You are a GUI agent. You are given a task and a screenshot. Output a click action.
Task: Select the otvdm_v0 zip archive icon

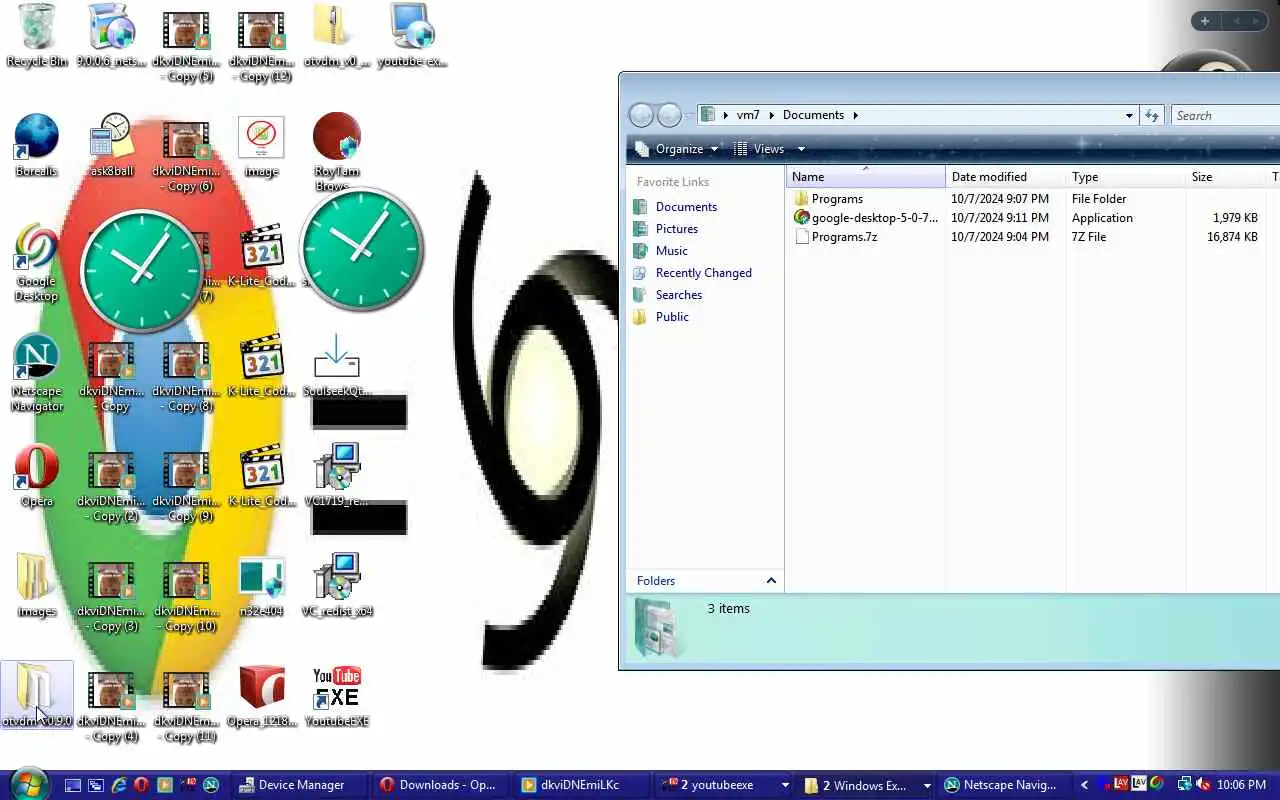(337, 35)
